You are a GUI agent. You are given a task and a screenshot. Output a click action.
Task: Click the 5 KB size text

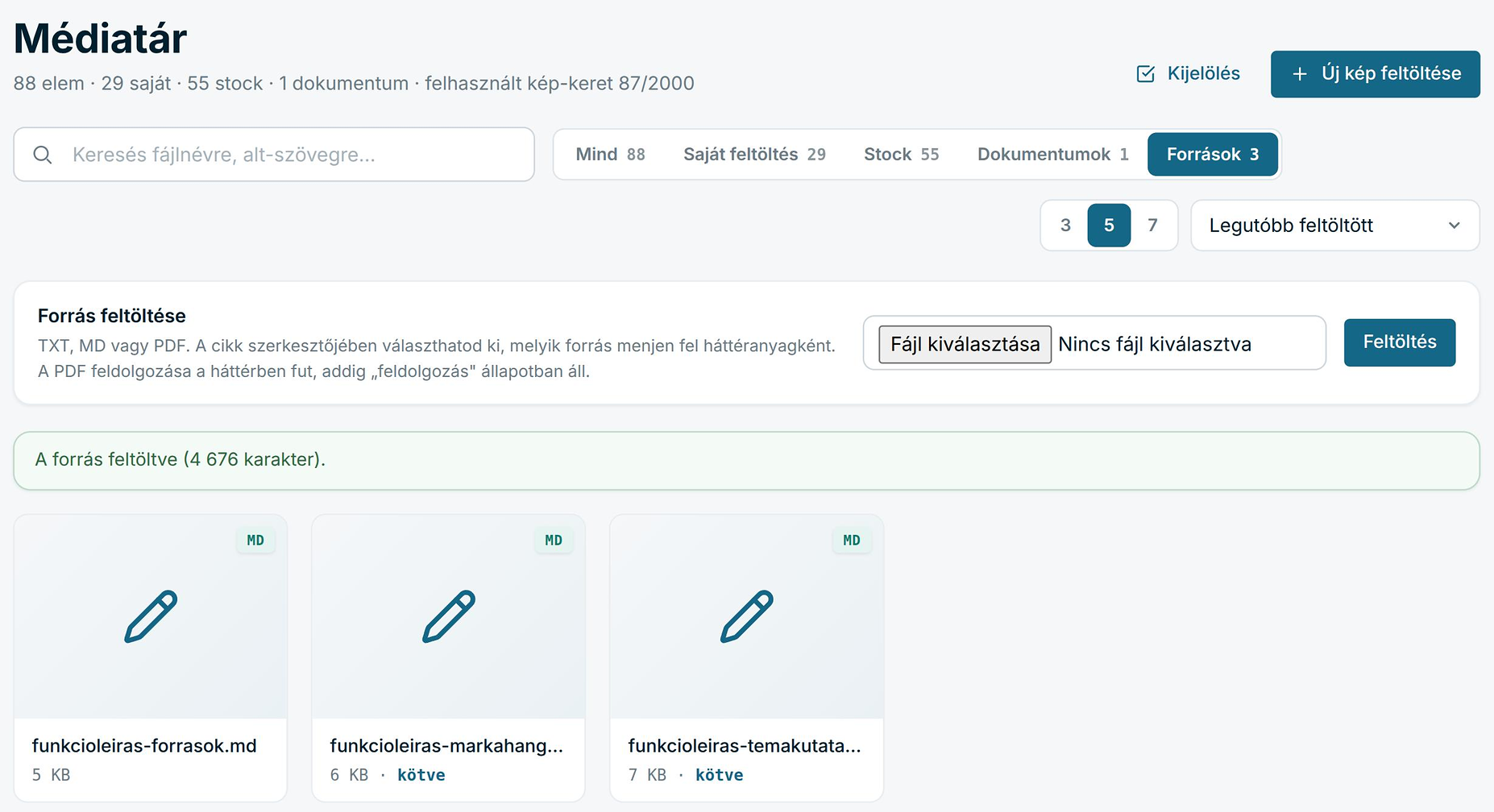[52, 775]
